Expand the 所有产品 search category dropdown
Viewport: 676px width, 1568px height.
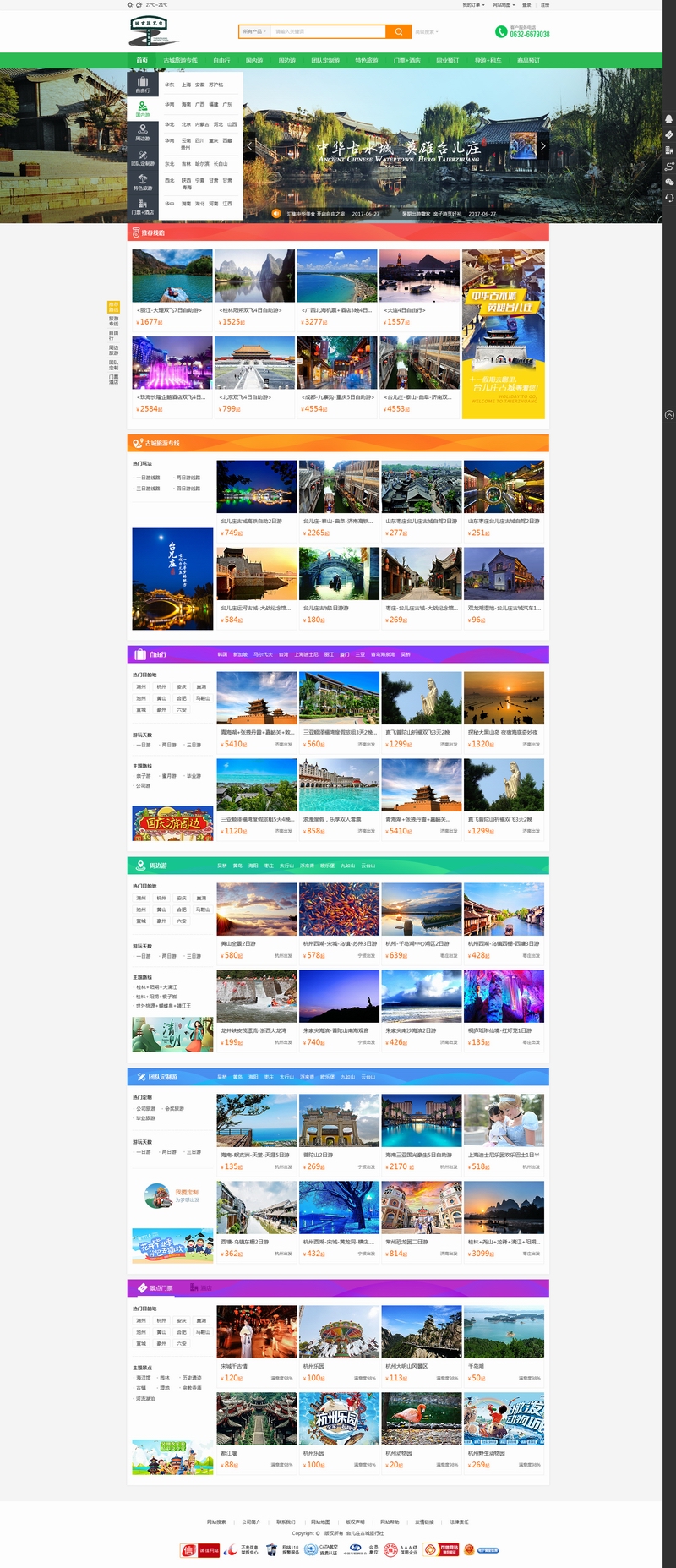(x=253, y=31)
